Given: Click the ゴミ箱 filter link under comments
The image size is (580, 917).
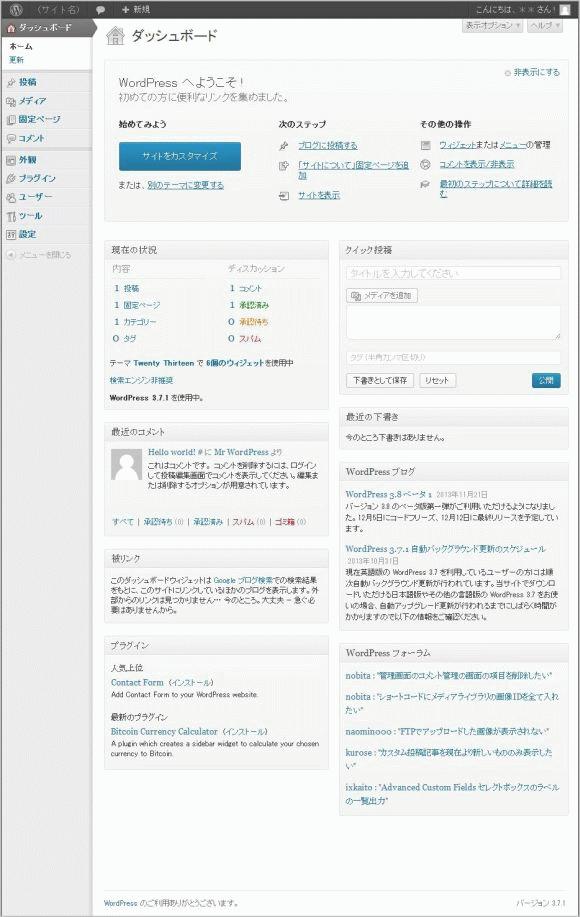Looking at the screenshot, I should (x=285, y=522).
